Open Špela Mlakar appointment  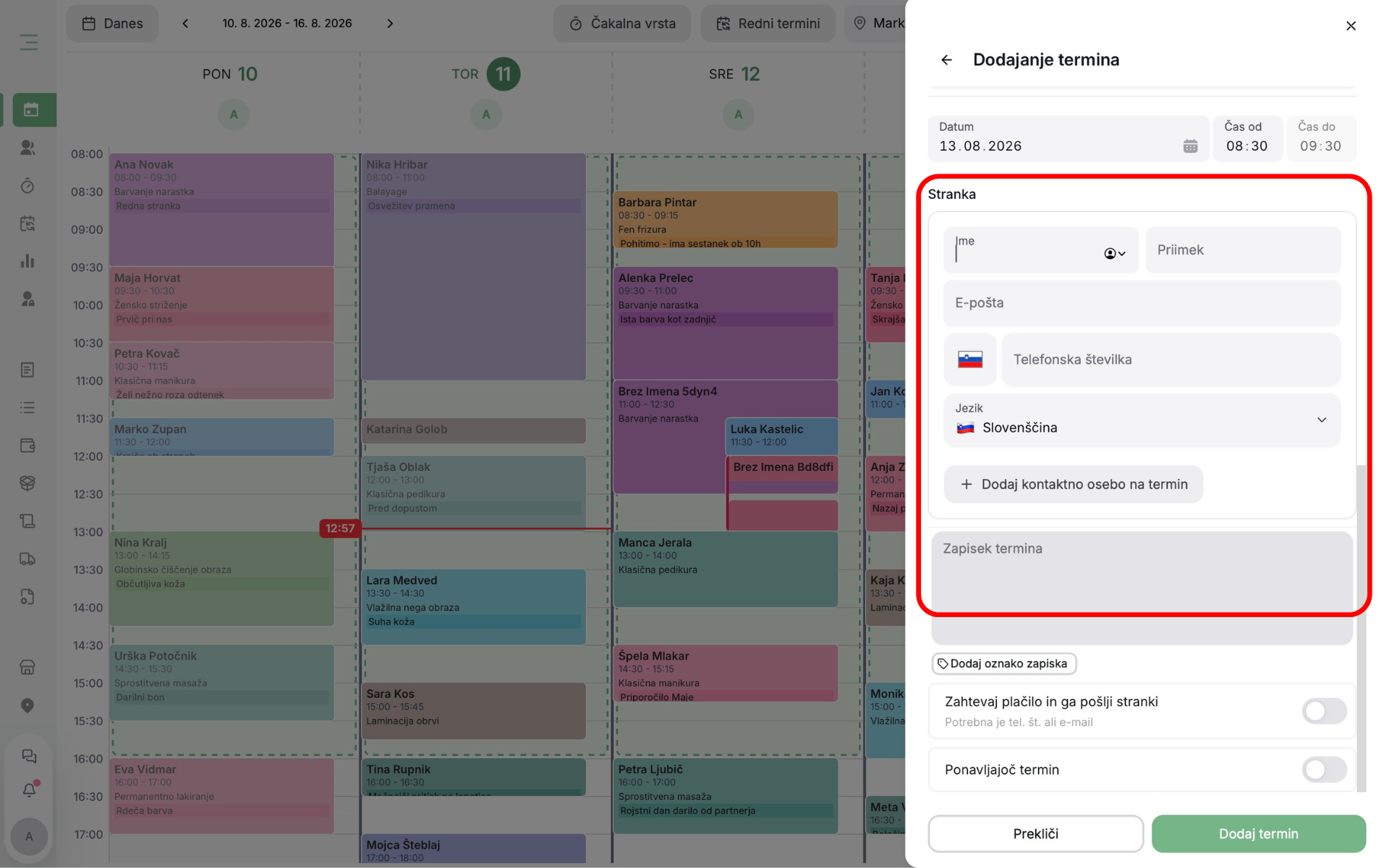726,673
